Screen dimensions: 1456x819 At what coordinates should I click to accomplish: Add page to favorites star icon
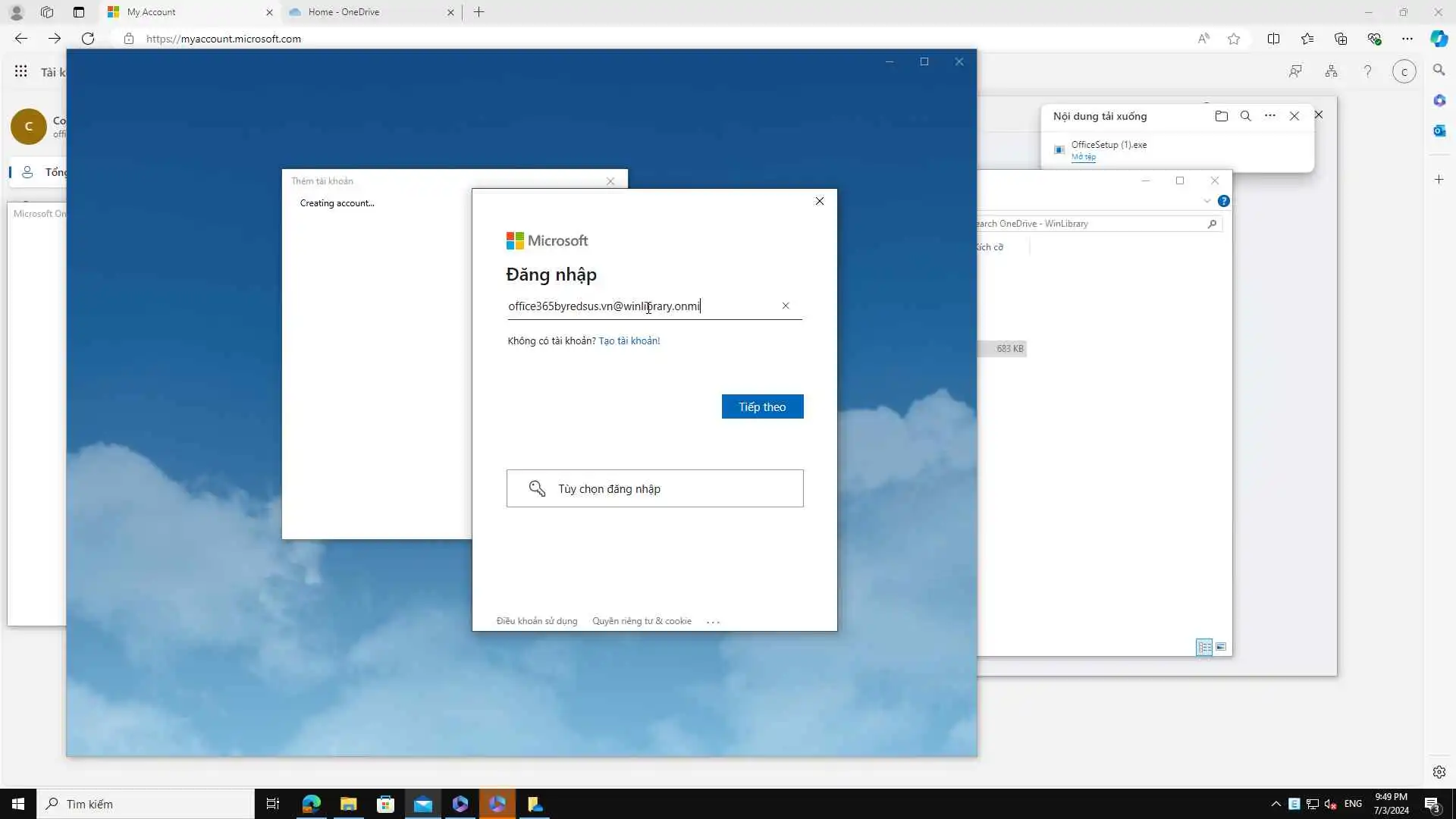tap(1234, 39)
